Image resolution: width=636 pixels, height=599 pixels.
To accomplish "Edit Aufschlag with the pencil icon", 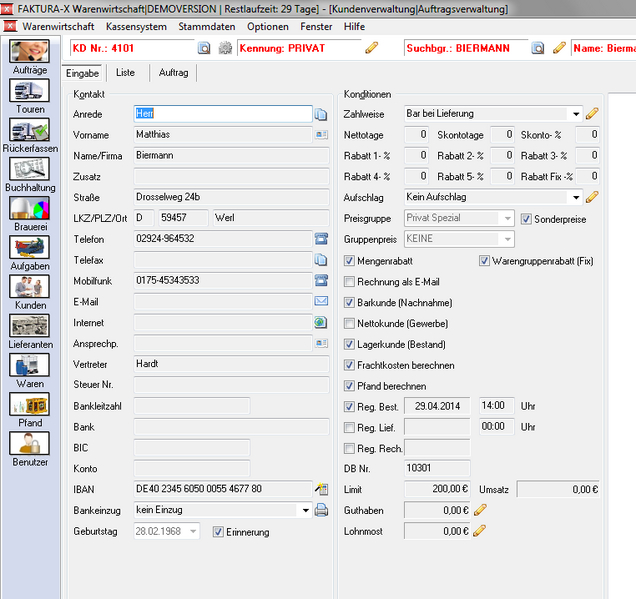I will pyautogui.click(x=592, y=197).
